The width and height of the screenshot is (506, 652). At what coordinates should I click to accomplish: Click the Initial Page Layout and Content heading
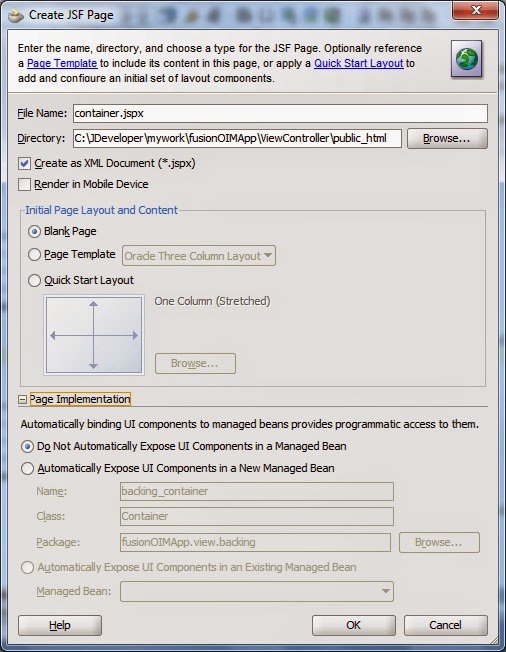(x=101, y=210)
